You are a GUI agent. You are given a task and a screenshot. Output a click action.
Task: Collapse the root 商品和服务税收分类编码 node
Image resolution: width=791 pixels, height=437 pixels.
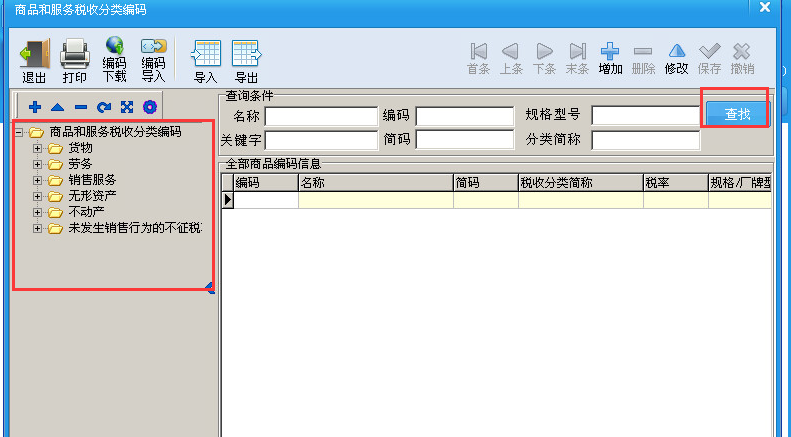click(x=20, y=132)
